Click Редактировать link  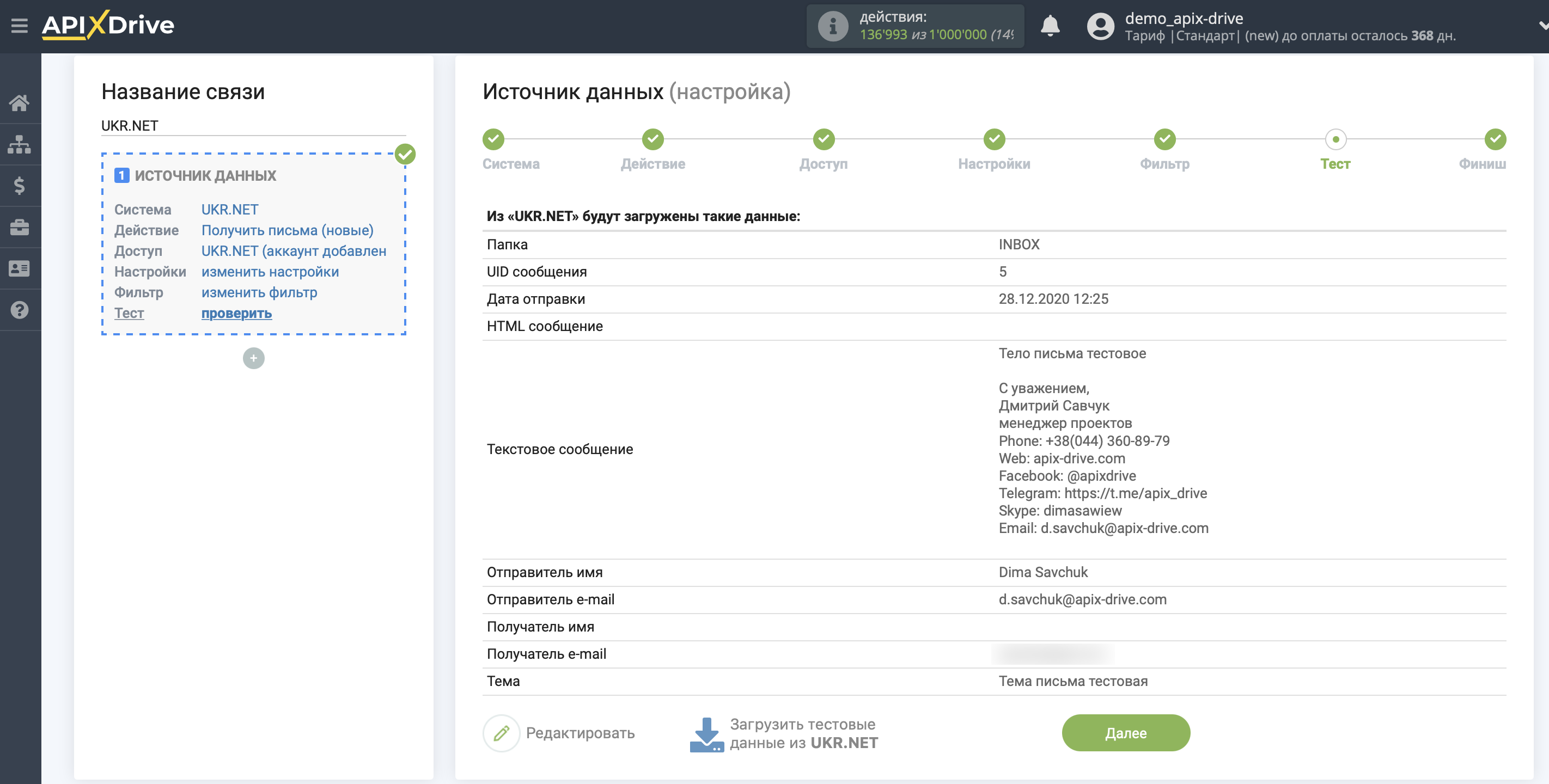click(580, 733)
